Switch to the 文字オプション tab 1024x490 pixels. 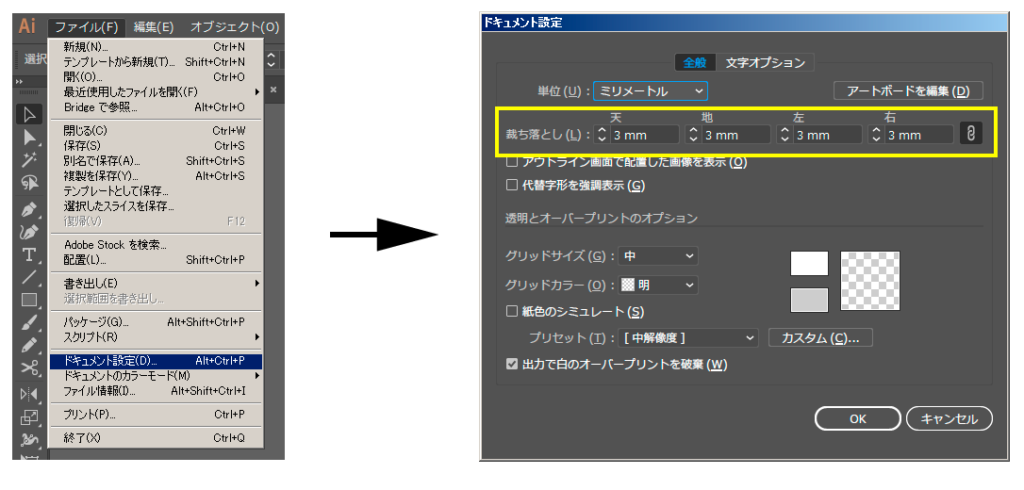pos(765,63)
